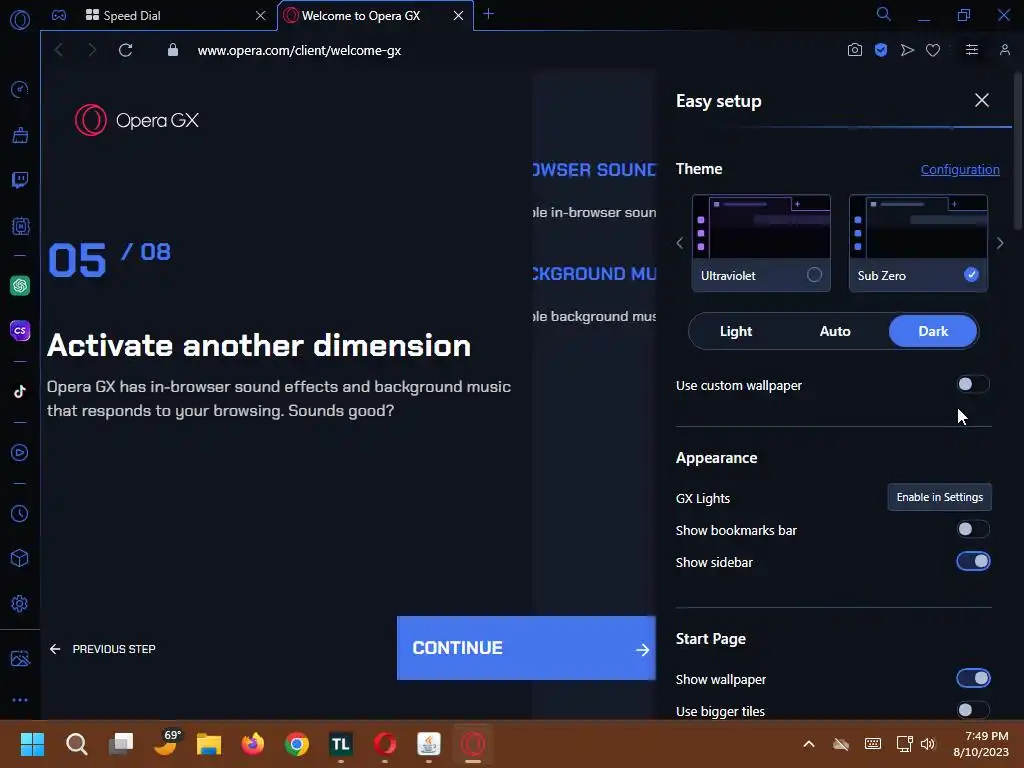Open wallpaper image icon at sidebar bottom
Screen dimensions: 1024x768
[x=20, y=658]
